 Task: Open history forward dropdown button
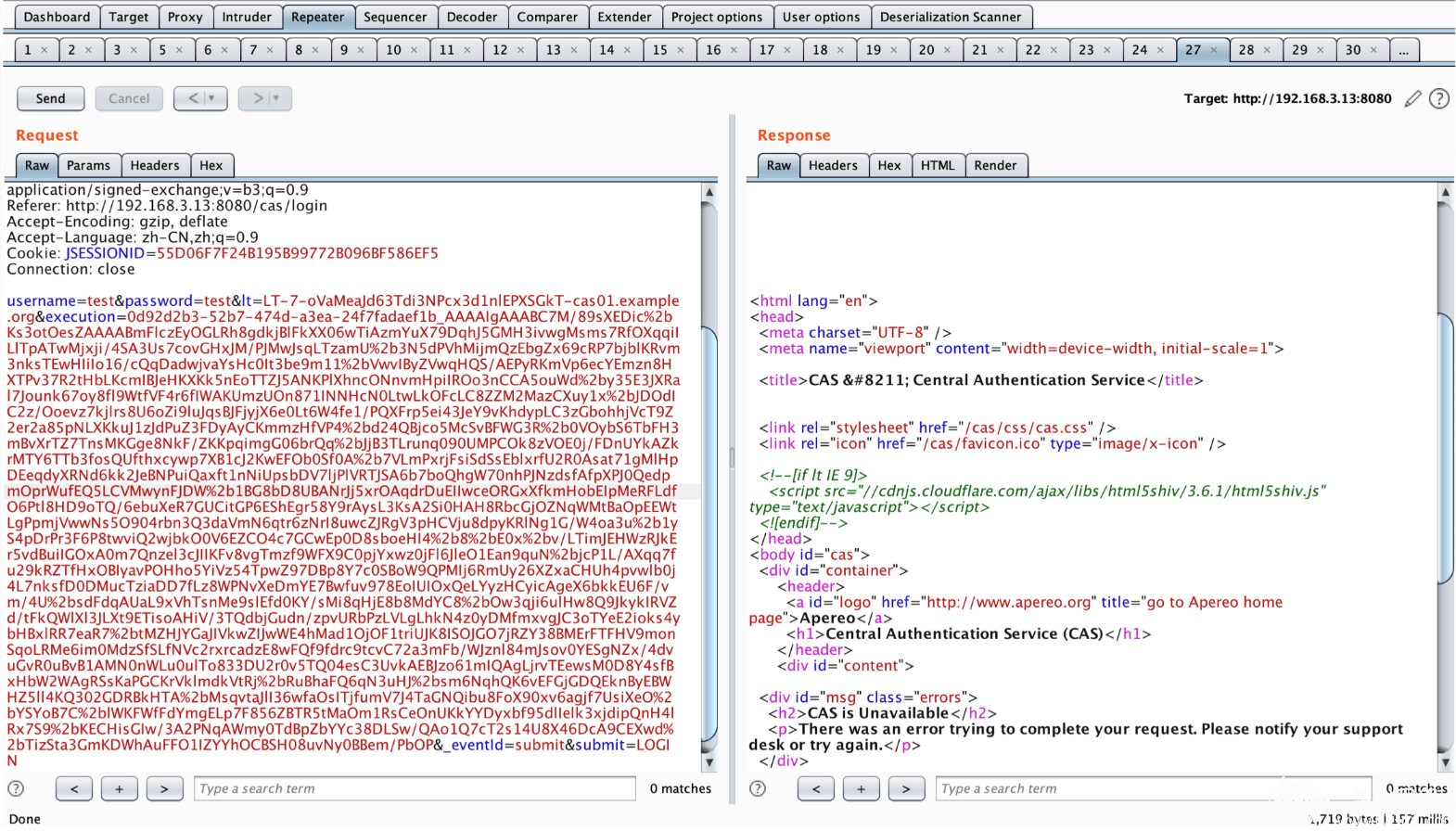[265, 98]
